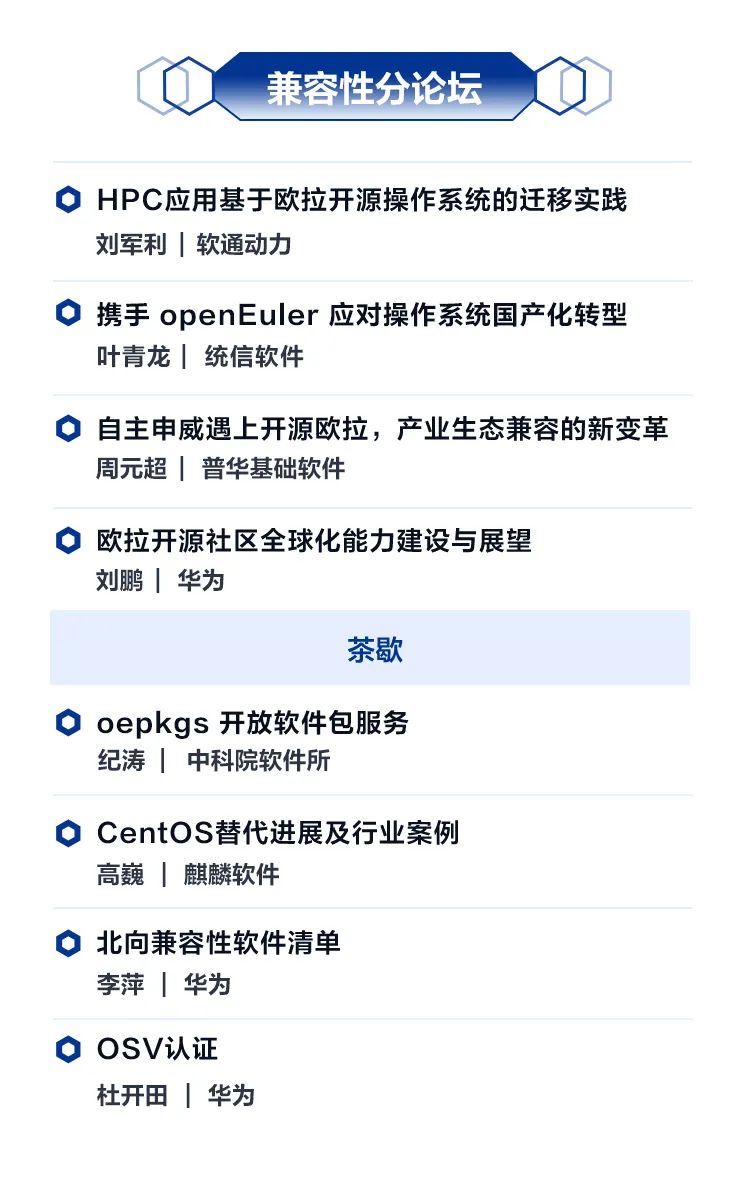Screen dimensions: 750x1186
Task: Click hexagon bullet beside HPC应用 migration talk
Action: point(68,200)
